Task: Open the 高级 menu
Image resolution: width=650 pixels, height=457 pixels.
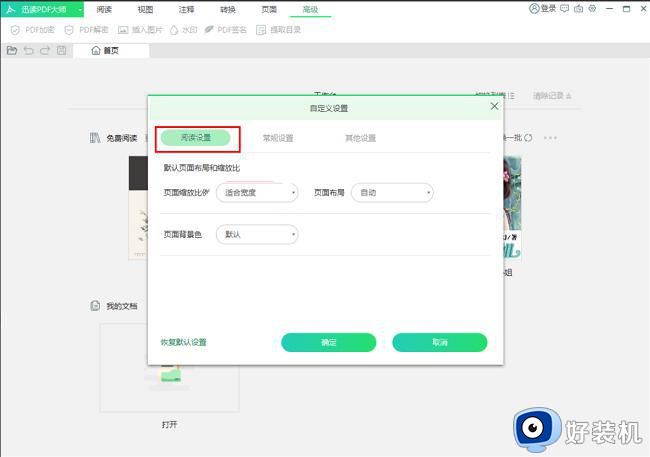Action: (x=310, y=9)
